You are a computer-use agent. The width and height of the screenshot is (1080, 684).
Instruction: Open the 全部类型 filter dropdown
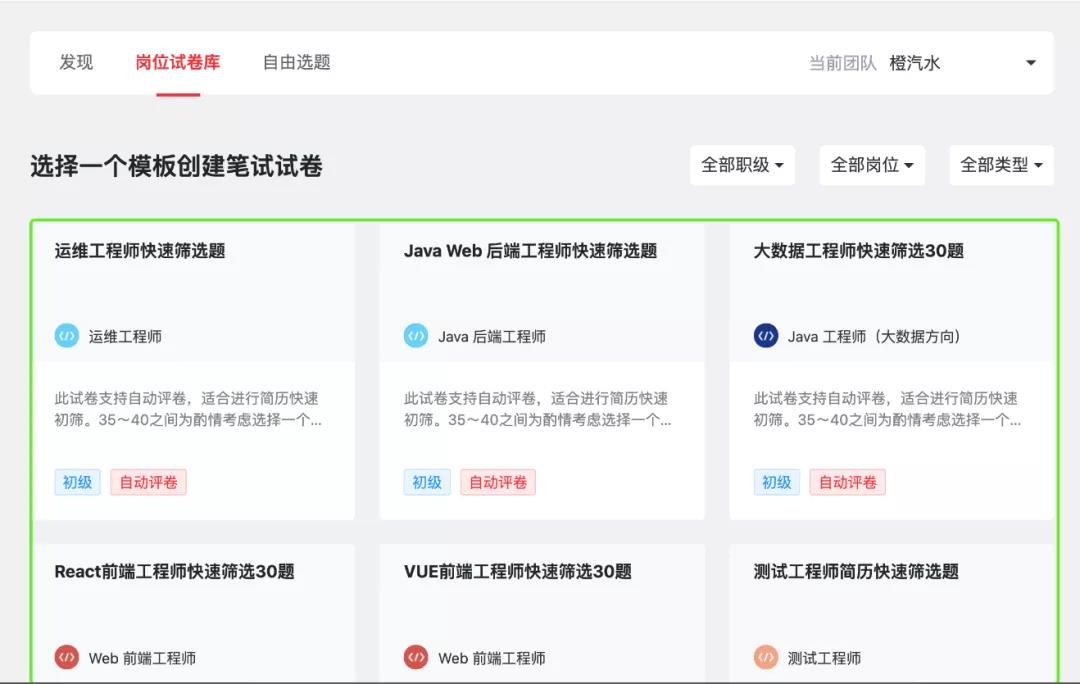(x=1000, y=165)
